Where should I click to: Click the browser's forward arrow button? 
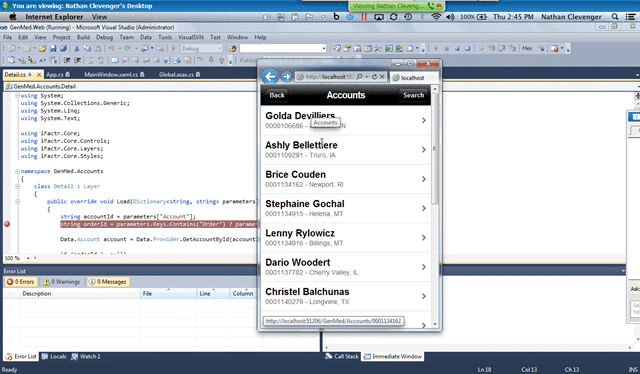[287, 76]
